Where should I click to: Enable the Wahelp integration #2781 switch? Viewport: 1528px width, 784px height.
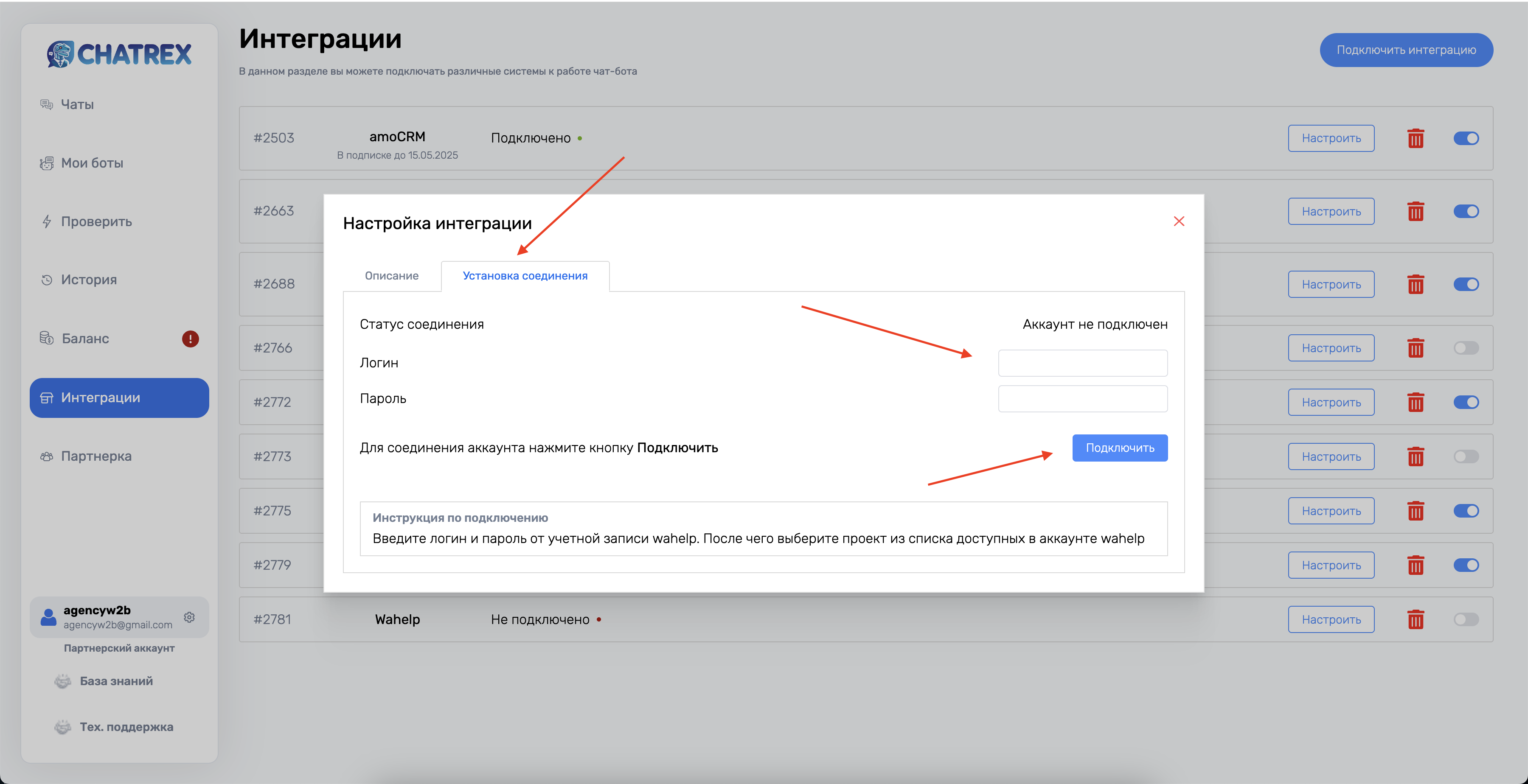pos(1466,619)
